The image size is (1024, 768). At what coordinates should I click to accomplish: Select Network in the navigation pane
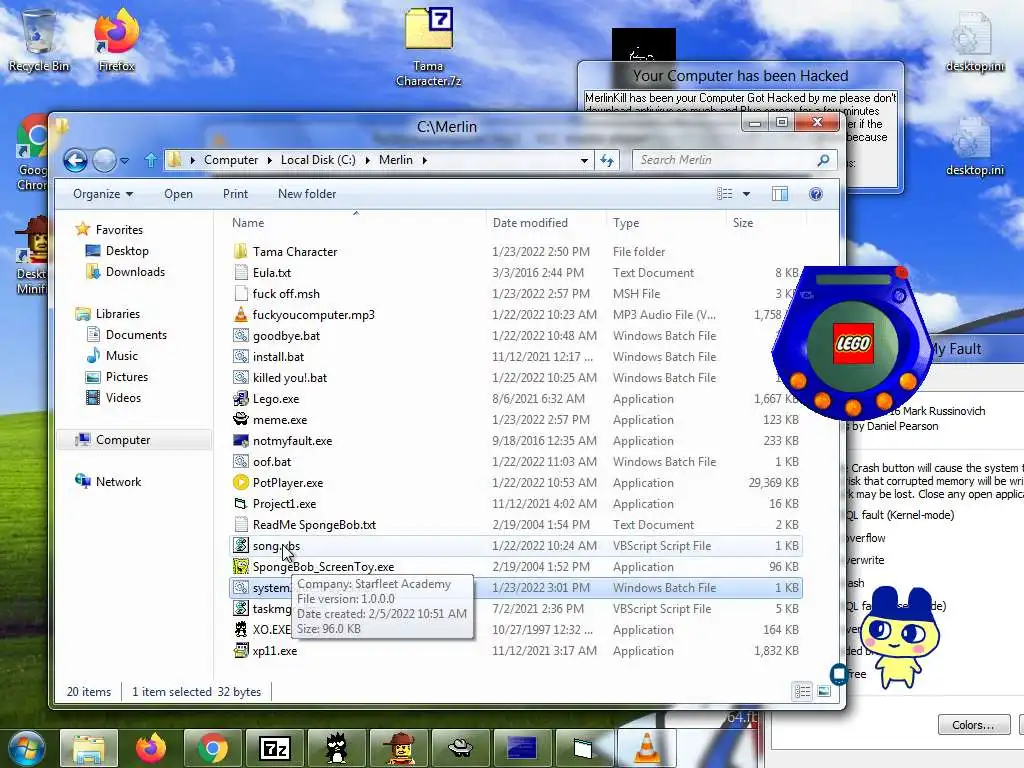118,481
